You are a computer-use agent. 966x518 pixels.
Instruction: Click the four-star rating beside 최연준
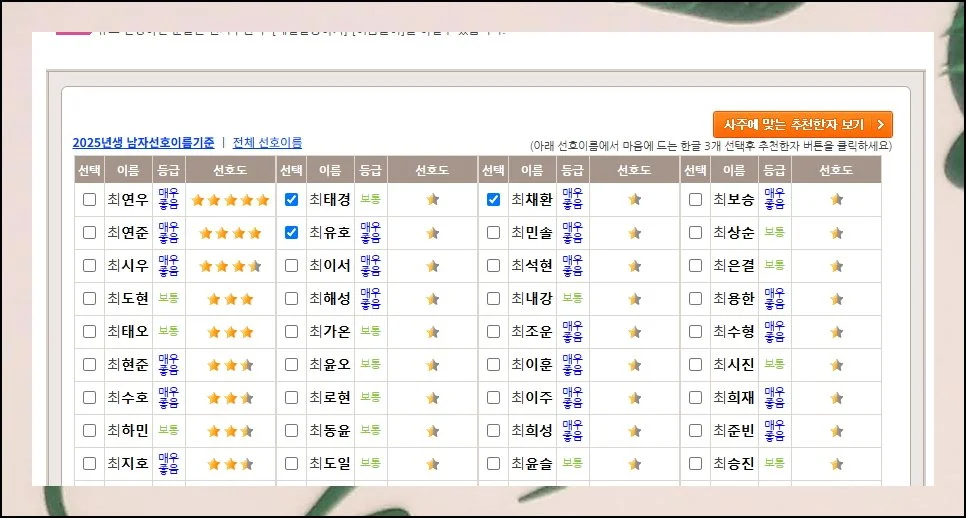230,233
